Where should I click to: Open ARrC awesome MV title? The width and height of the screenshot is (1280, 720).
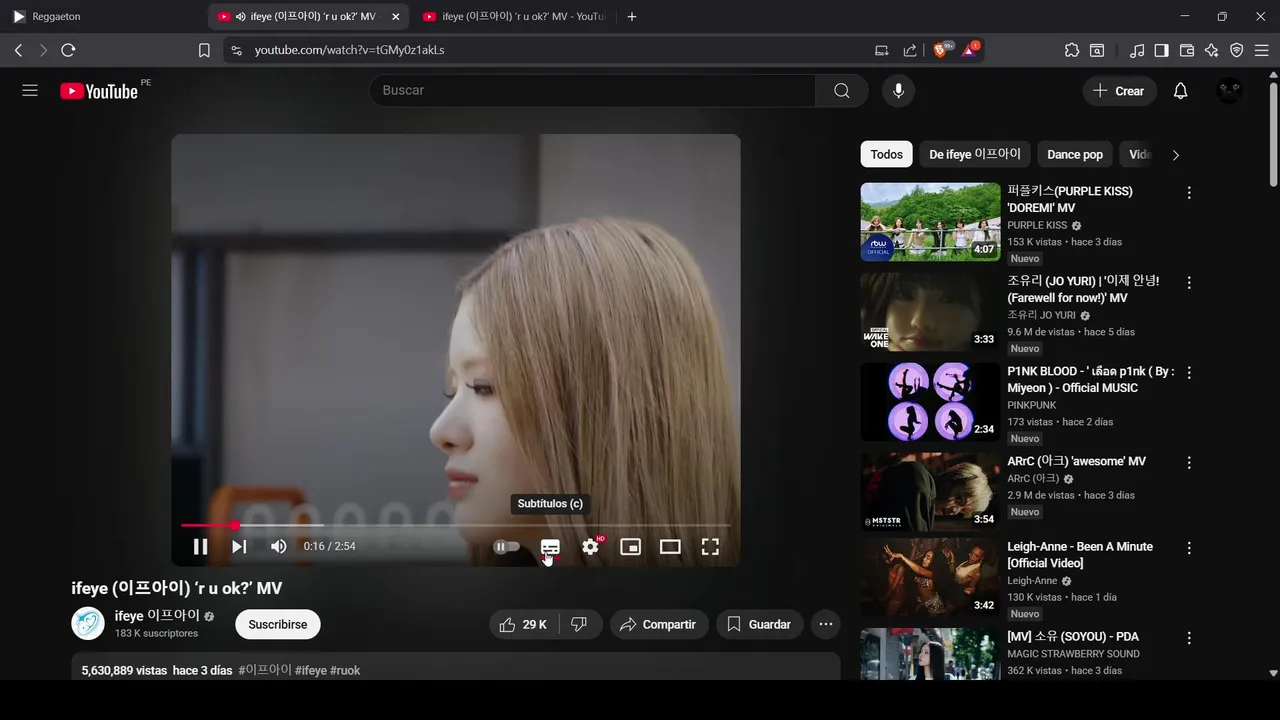pyautogui.click(x=1076, y=462)
